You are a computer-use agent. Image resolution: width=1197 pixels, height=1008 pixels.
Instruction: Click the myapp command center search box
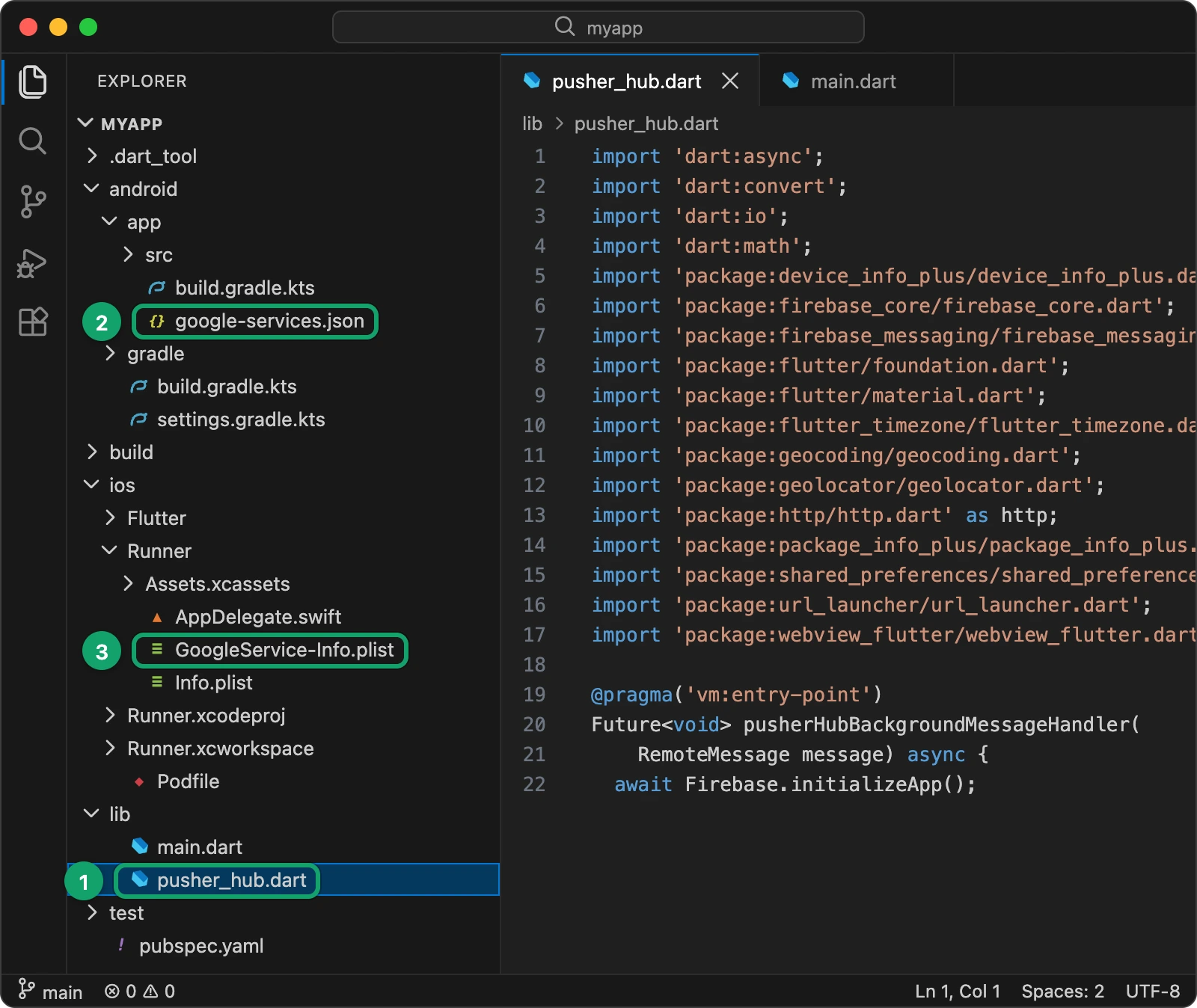(598, 28)
